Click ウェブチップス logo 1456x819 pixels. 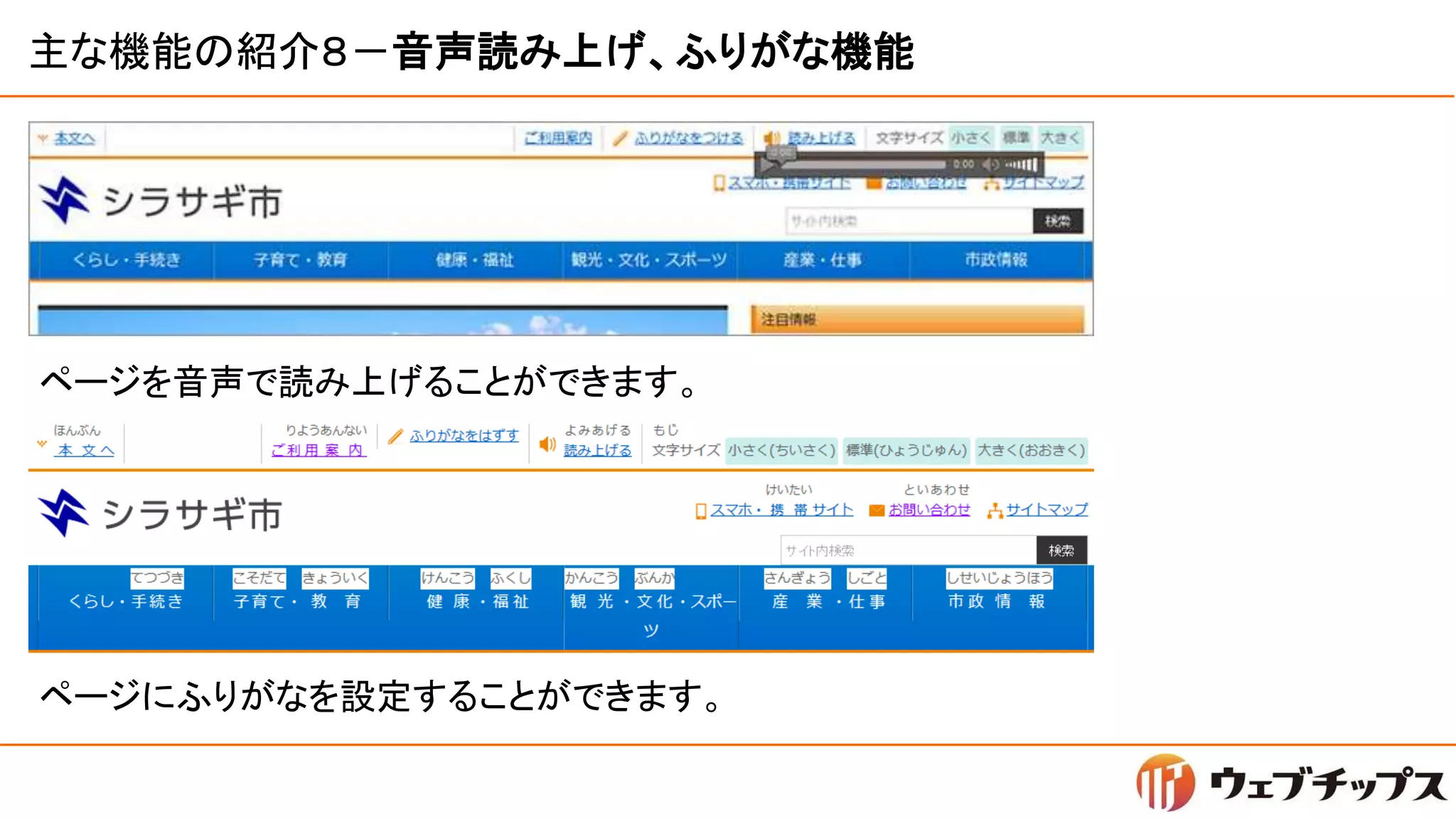(x=1290, y=783)
